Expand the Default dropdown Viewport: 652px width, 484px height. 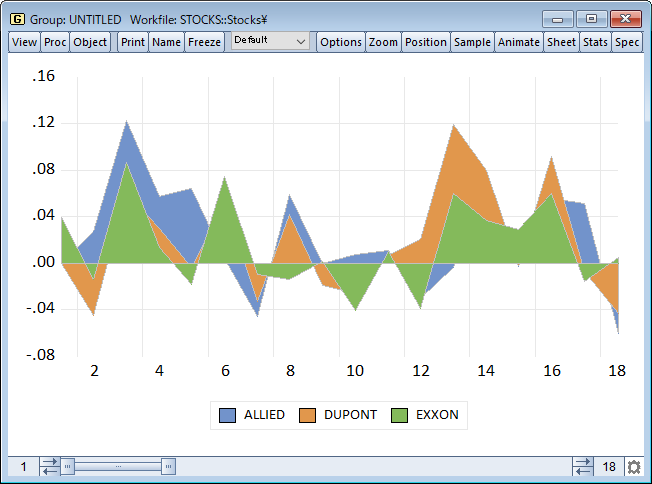[270, 41]
